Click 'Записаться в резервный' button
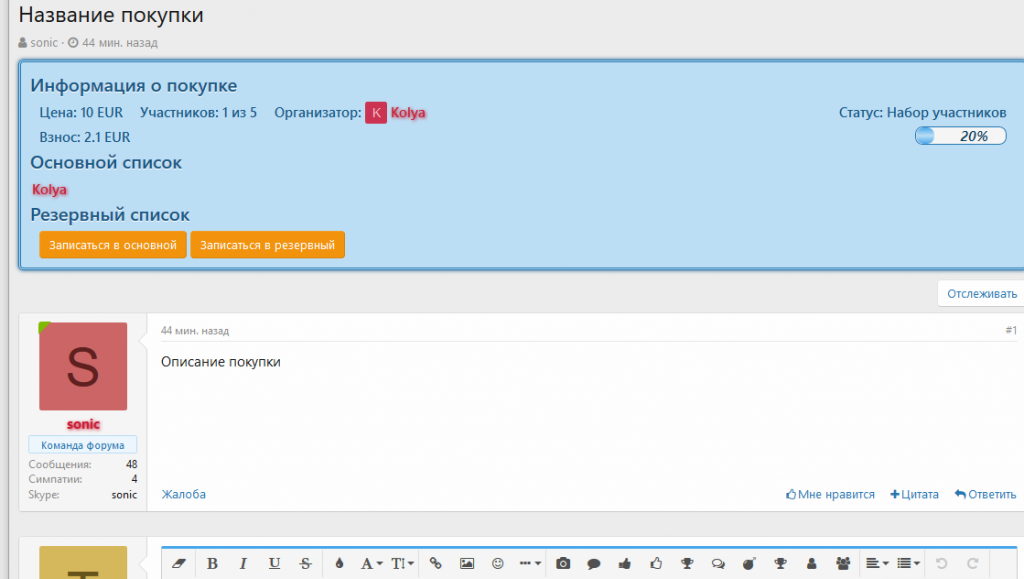Screen dimensions: 1024x579 pos(267,245)
